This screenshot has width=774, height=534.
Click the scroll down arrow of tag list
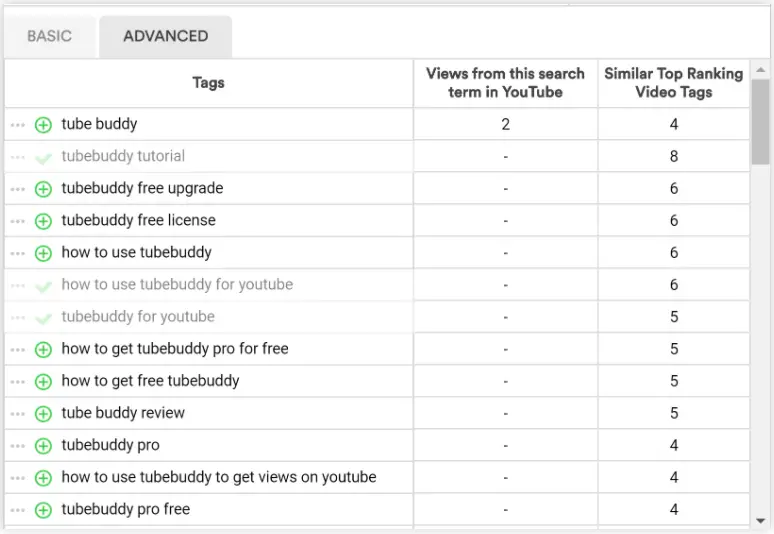(761, 521)
